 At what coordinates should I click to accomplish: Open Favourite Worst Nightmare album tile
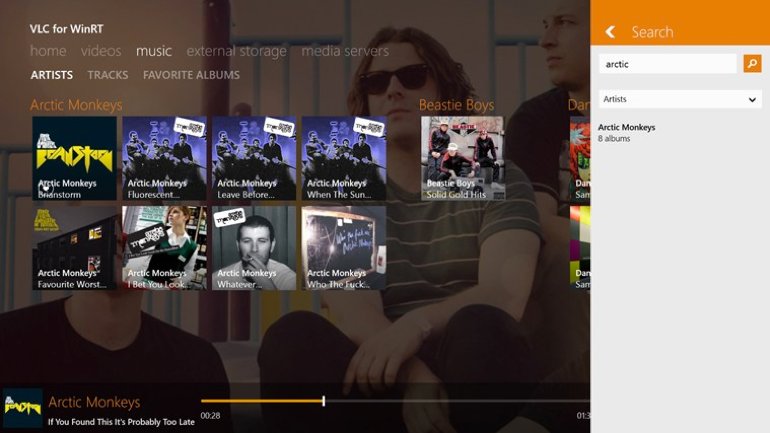[x=74, y=247]
